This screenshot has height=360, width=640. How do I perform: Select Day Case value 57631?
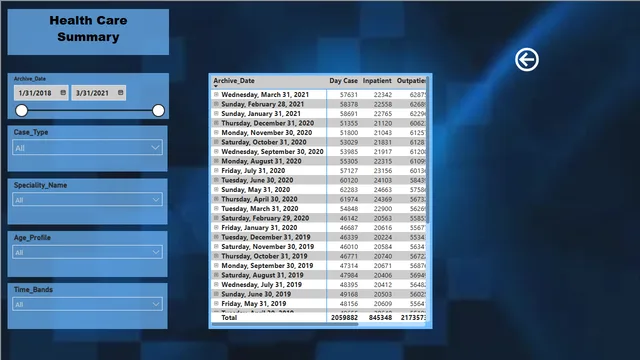(x=349, y=95)
